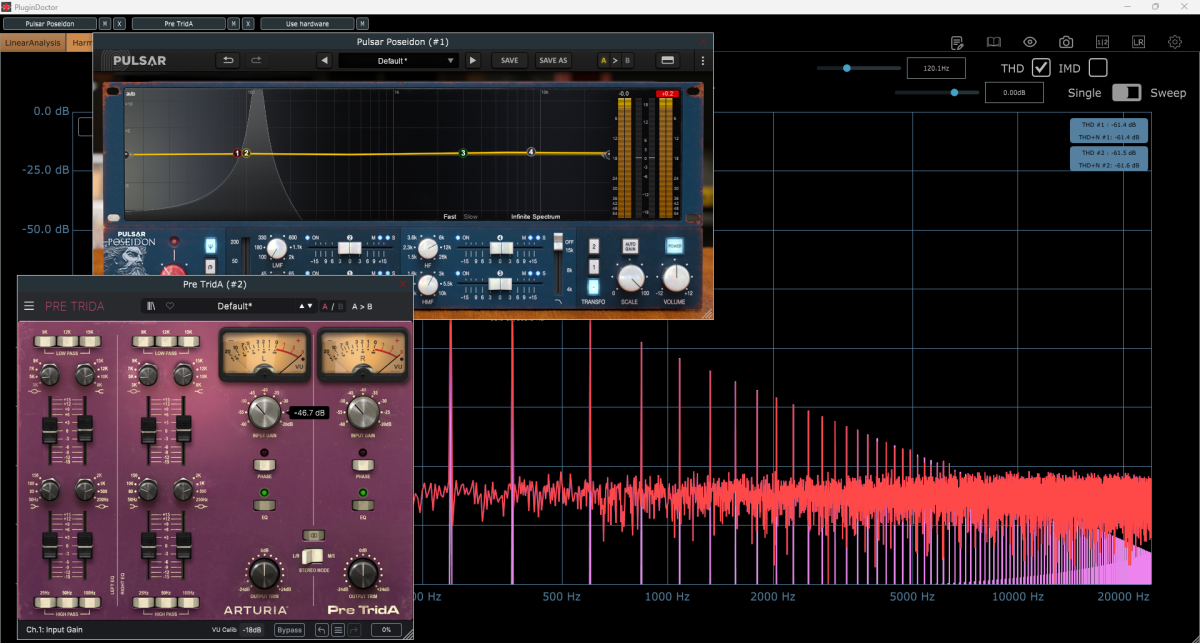1200x643 pixels.
Task: Toggle the right channel PHASE switch in Pre TridA
Action: (x=363, y=465)
